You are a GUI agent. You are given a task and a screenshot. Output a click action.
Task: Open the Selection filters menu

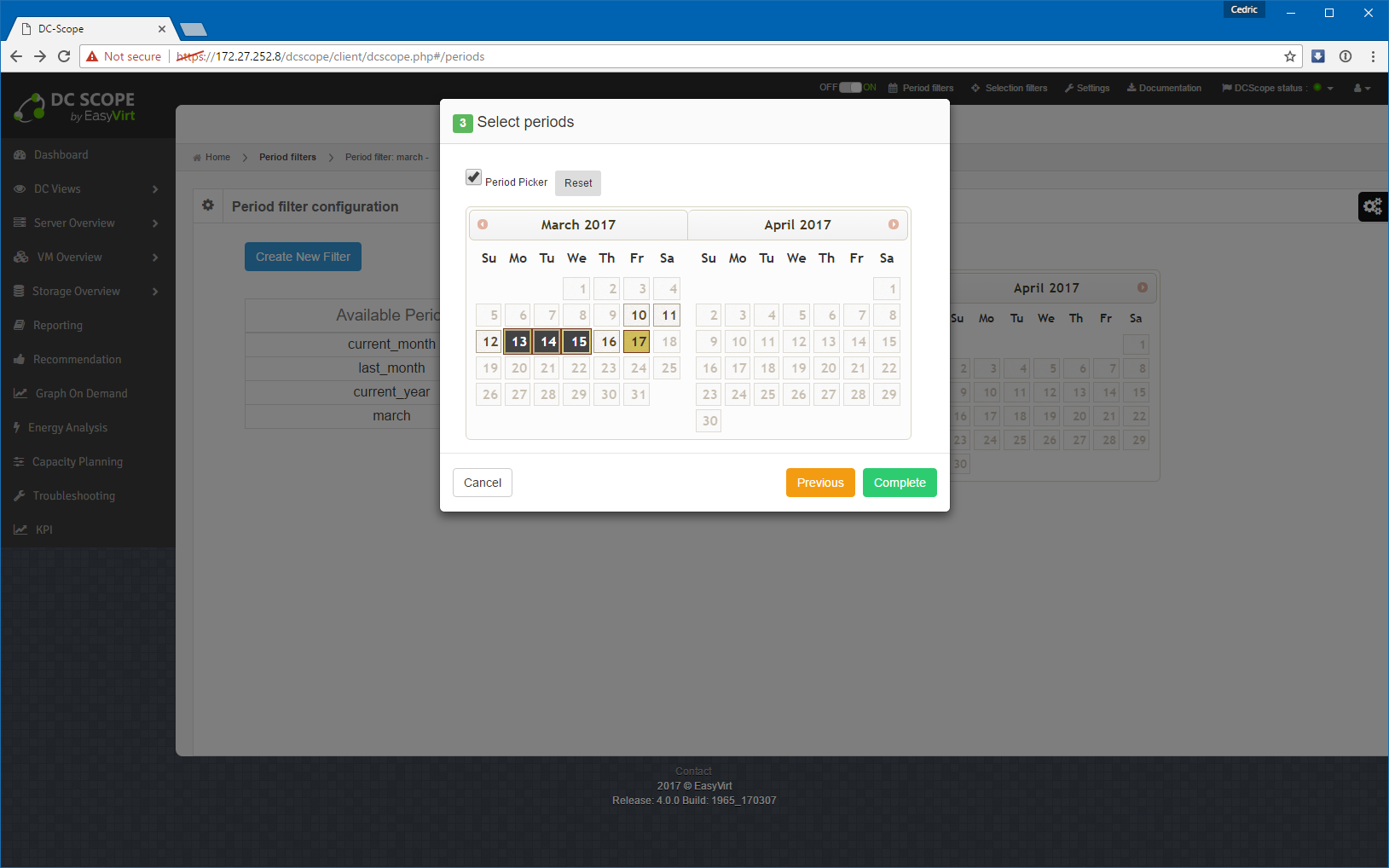point(1009,88)
